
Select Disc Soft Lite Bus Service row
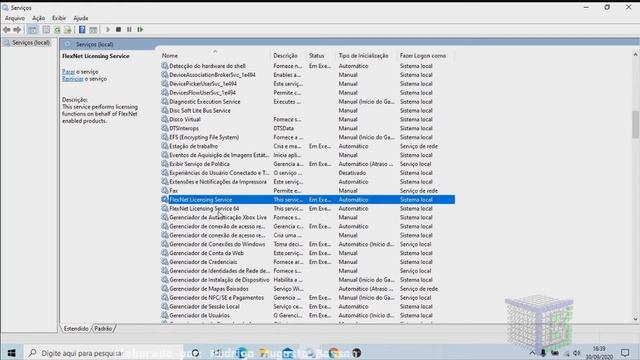point(308,111)
